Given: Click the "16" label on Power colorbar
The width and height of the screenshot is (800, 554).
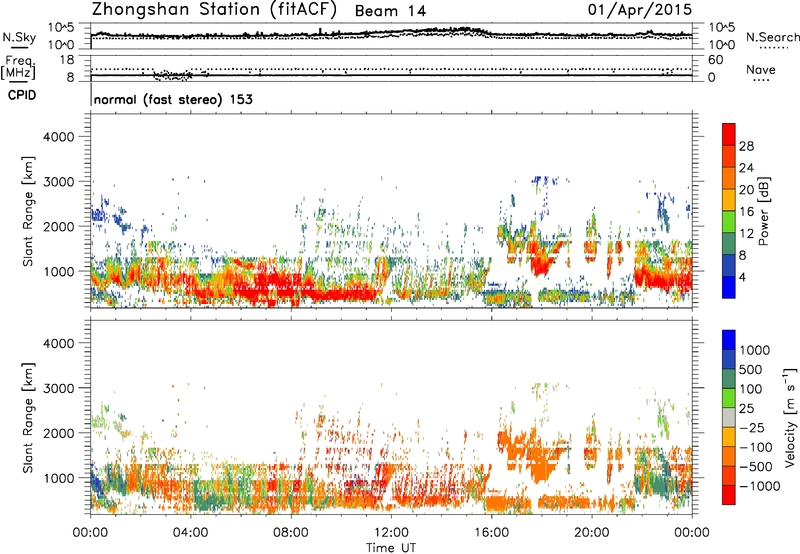Looking at the screenshot, I should coord(746,212).
